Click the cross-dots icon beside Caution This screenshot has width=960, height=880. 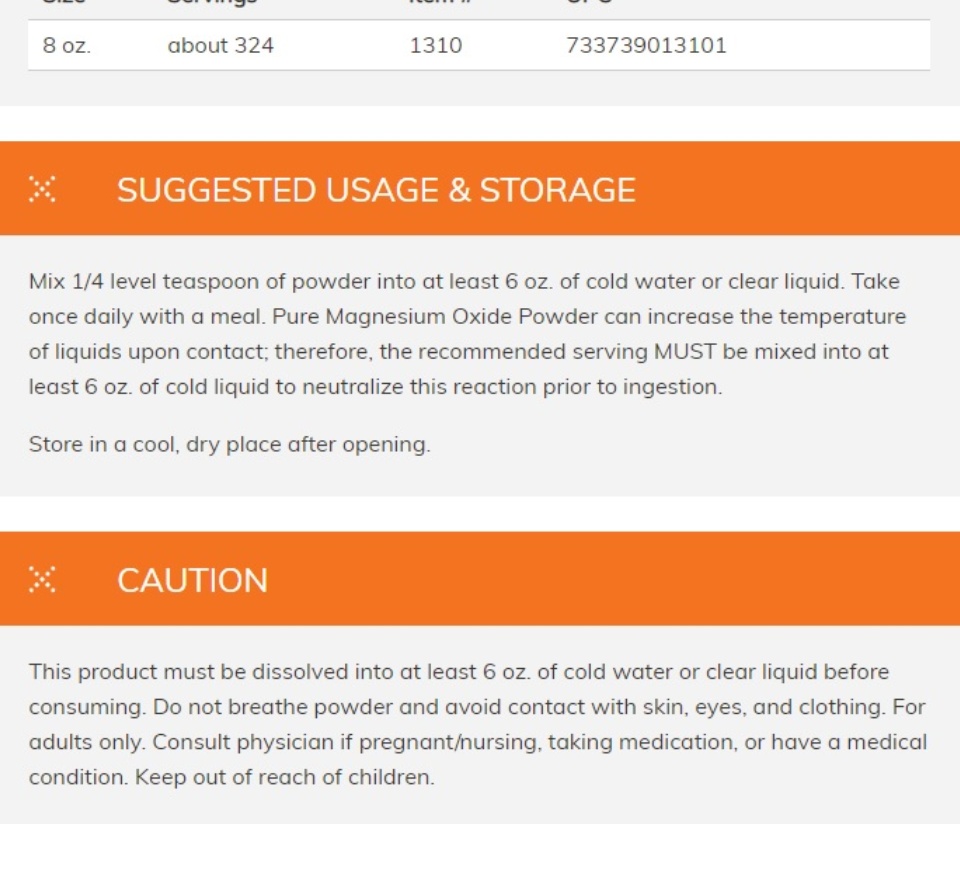[x=42, y=579]
